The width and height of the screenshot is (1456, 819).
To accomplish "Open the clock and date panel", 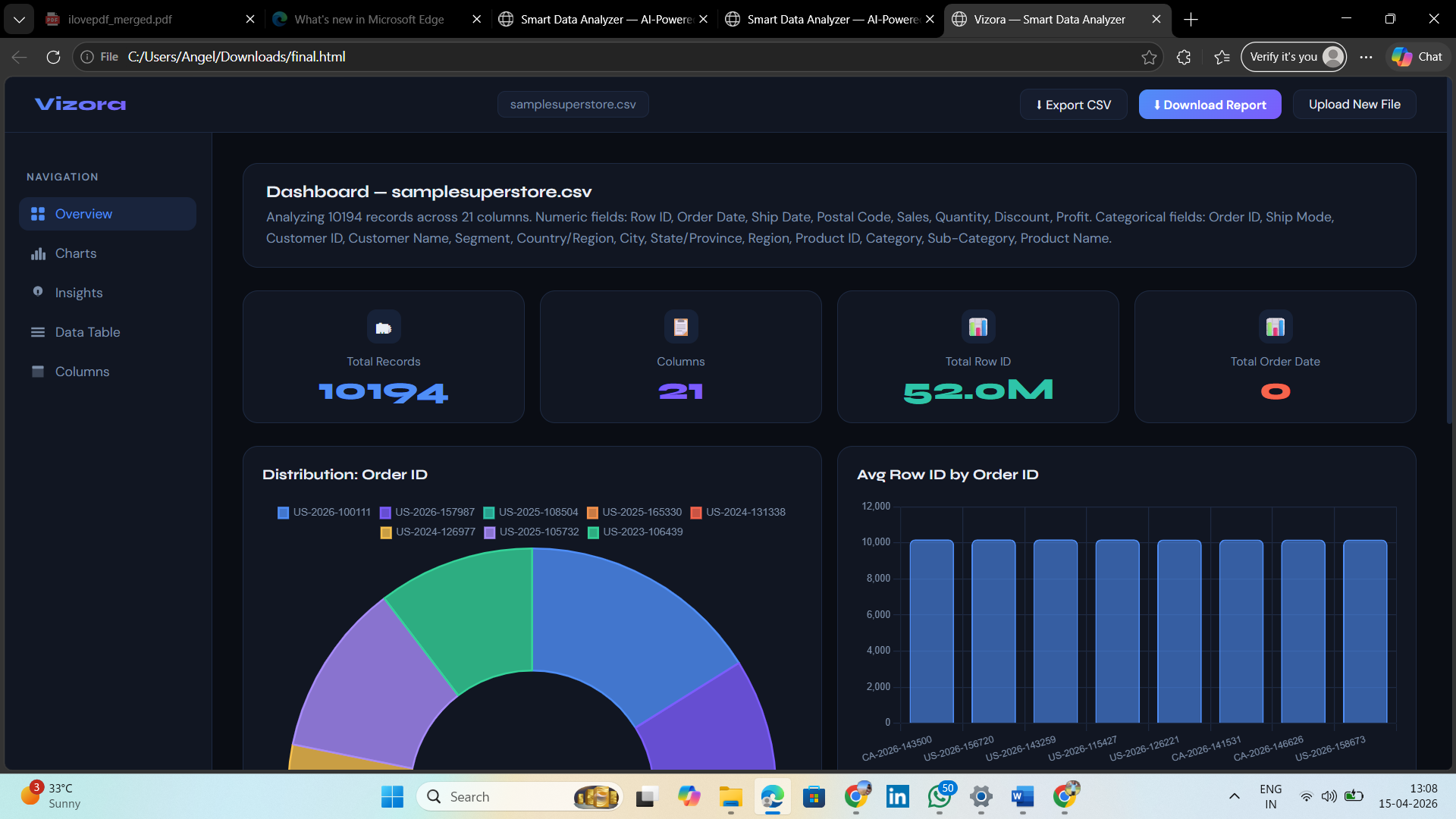I will [x=1407, y=796].
